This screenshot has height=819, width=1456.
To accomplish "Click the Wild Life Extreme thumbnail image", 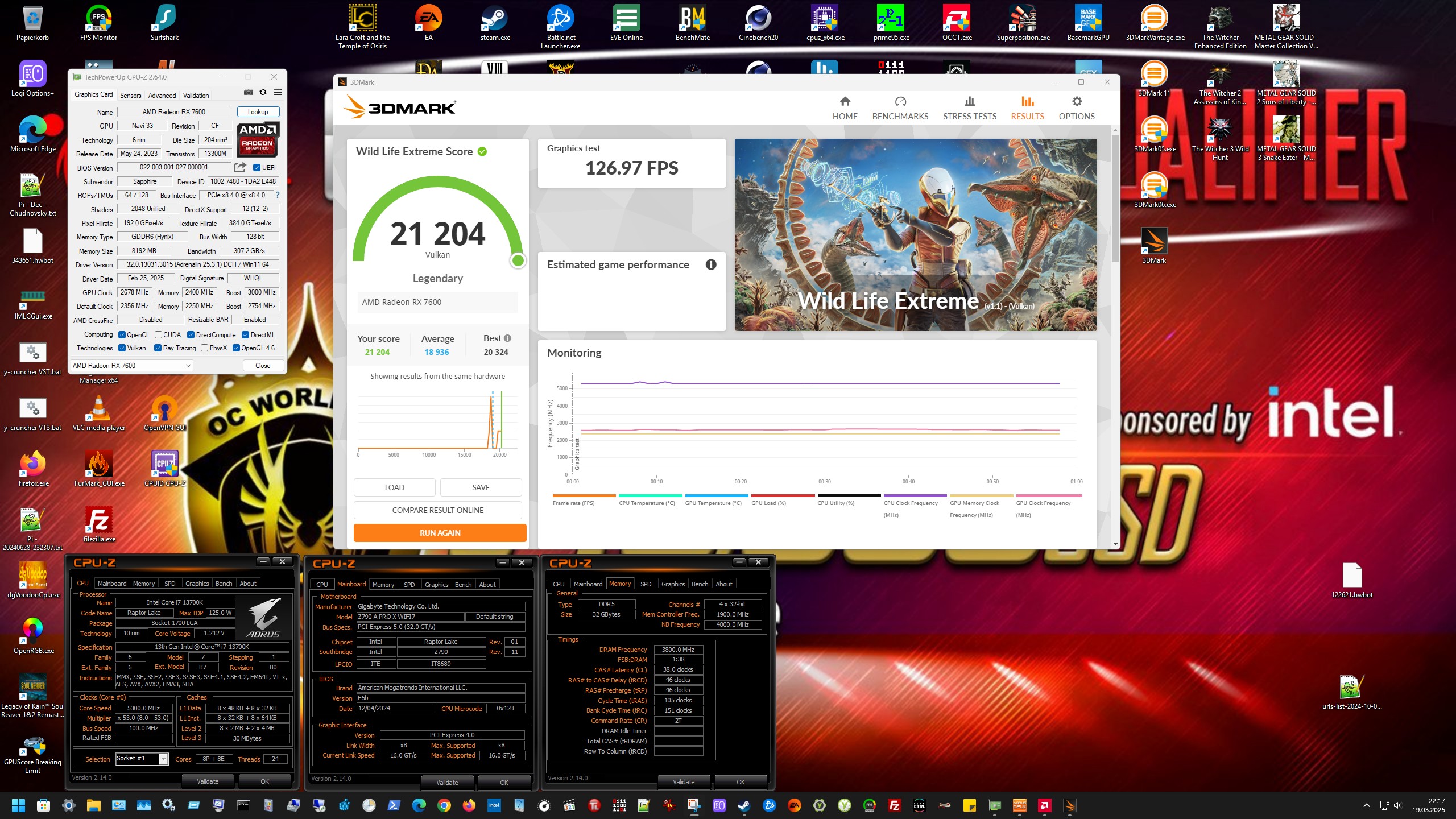I will pyautogui.click(x=916, y=235).
